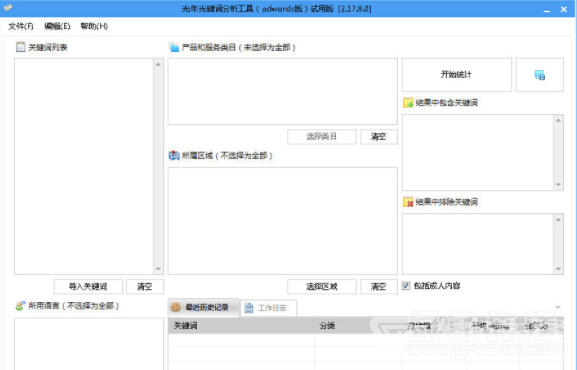Click the up arrow in 结果中包含关键词 scrollbar
Viewport: 577px width, 370px height.
(x=558, y=120)
